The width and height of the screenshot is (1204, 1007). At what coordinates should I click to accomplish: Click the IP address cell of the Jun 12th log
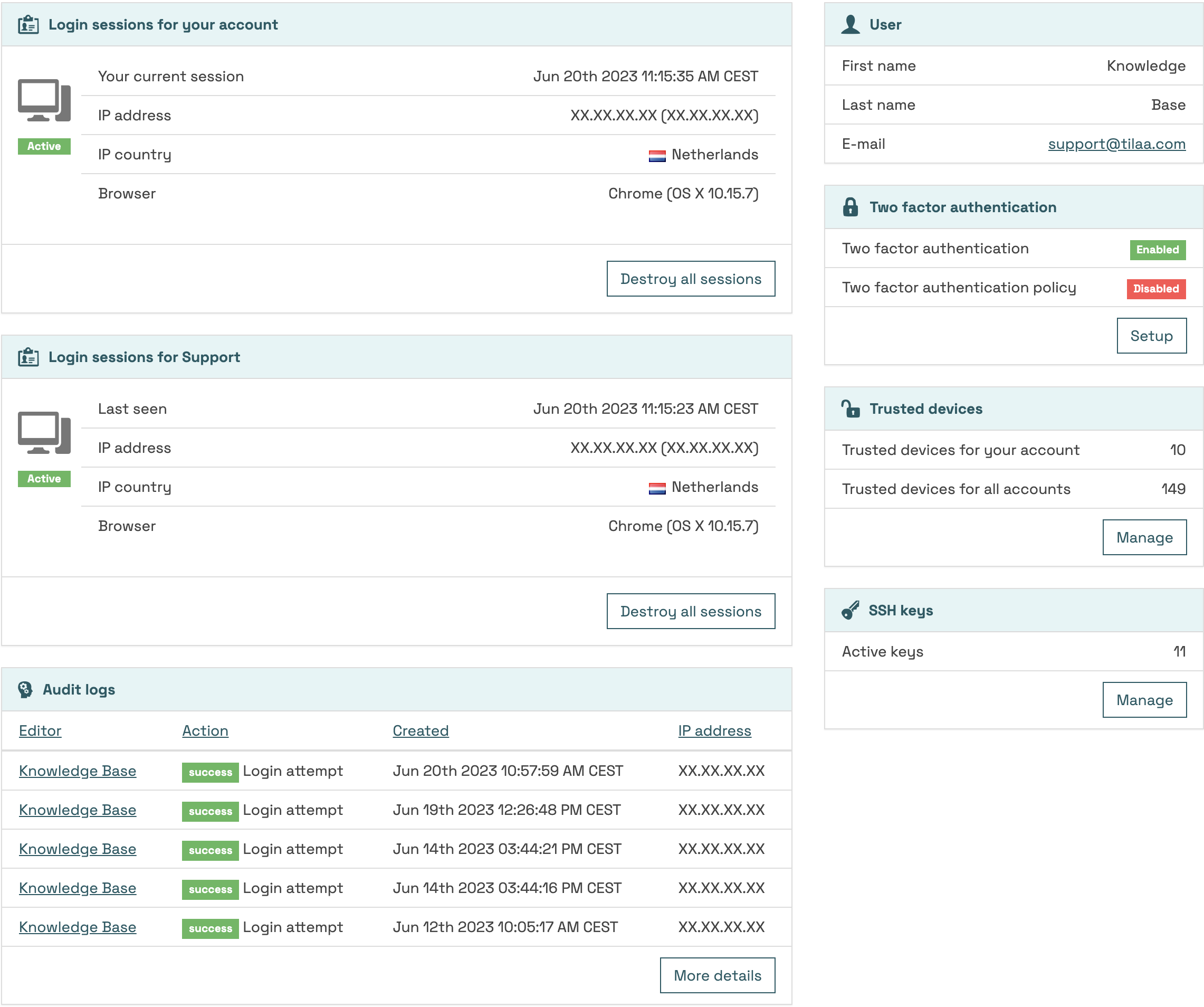pyautogui.click(x=721, y=927)
